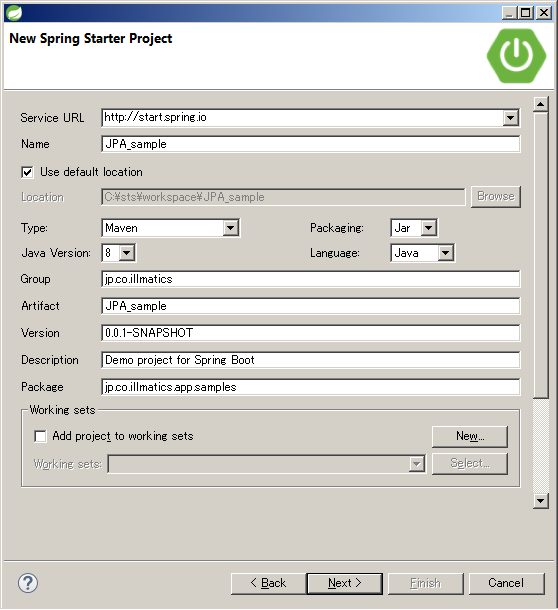The height and width of the screenshot is (610, 558).
Task: Click the help question mark icon
Action: [28, 583]
